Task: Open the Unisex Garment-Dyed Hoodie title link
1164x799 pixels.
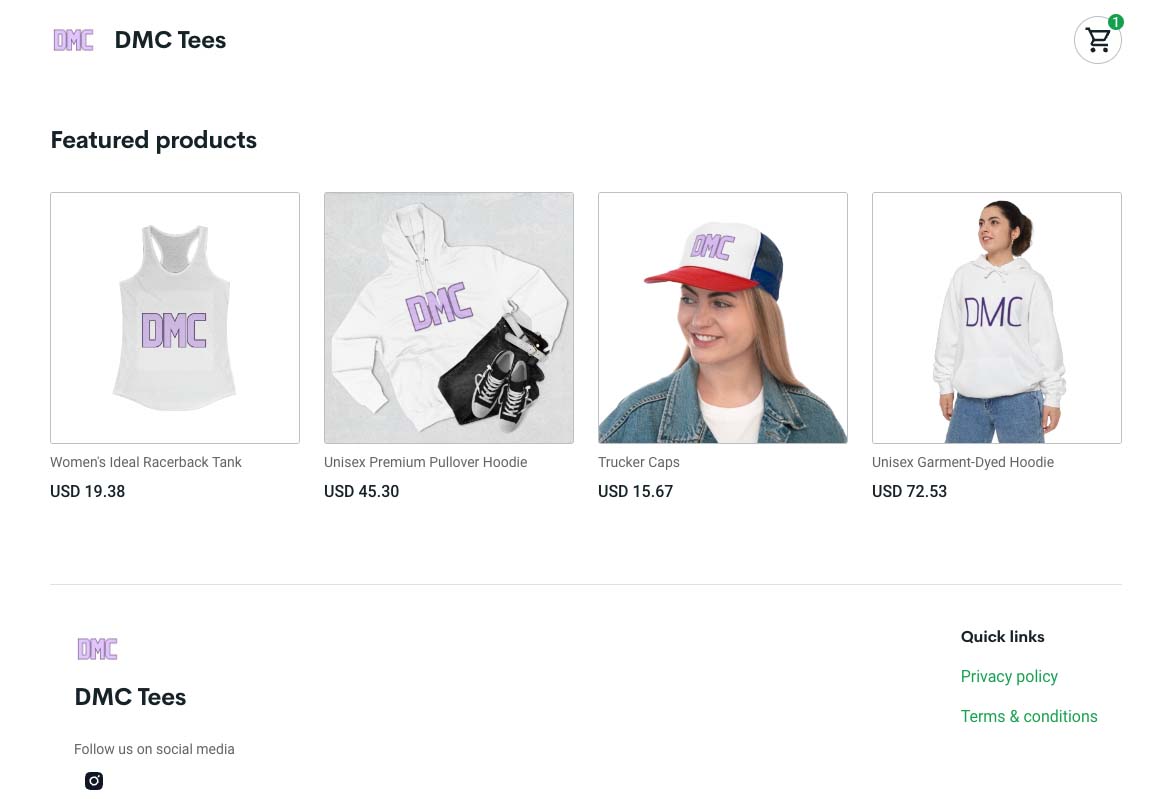Action: [963, 462]
